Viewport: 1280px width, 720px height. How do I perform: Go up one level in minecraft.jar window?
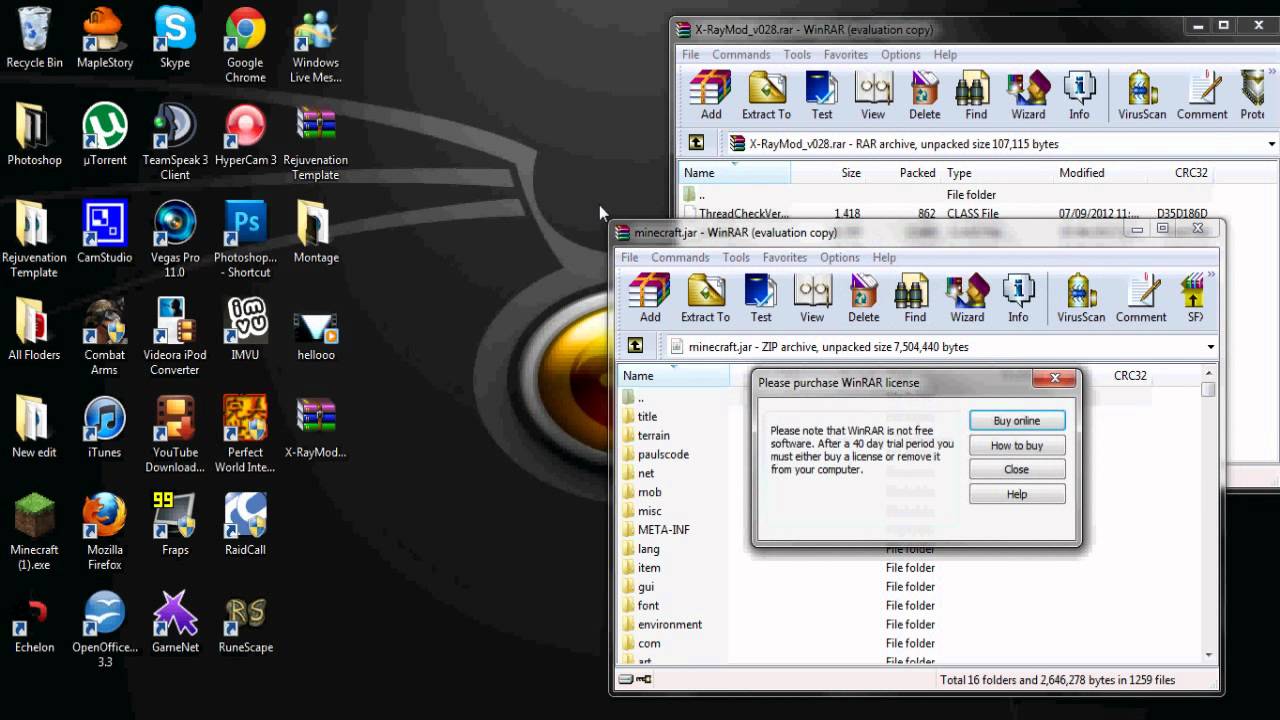(x=635, y=346)
